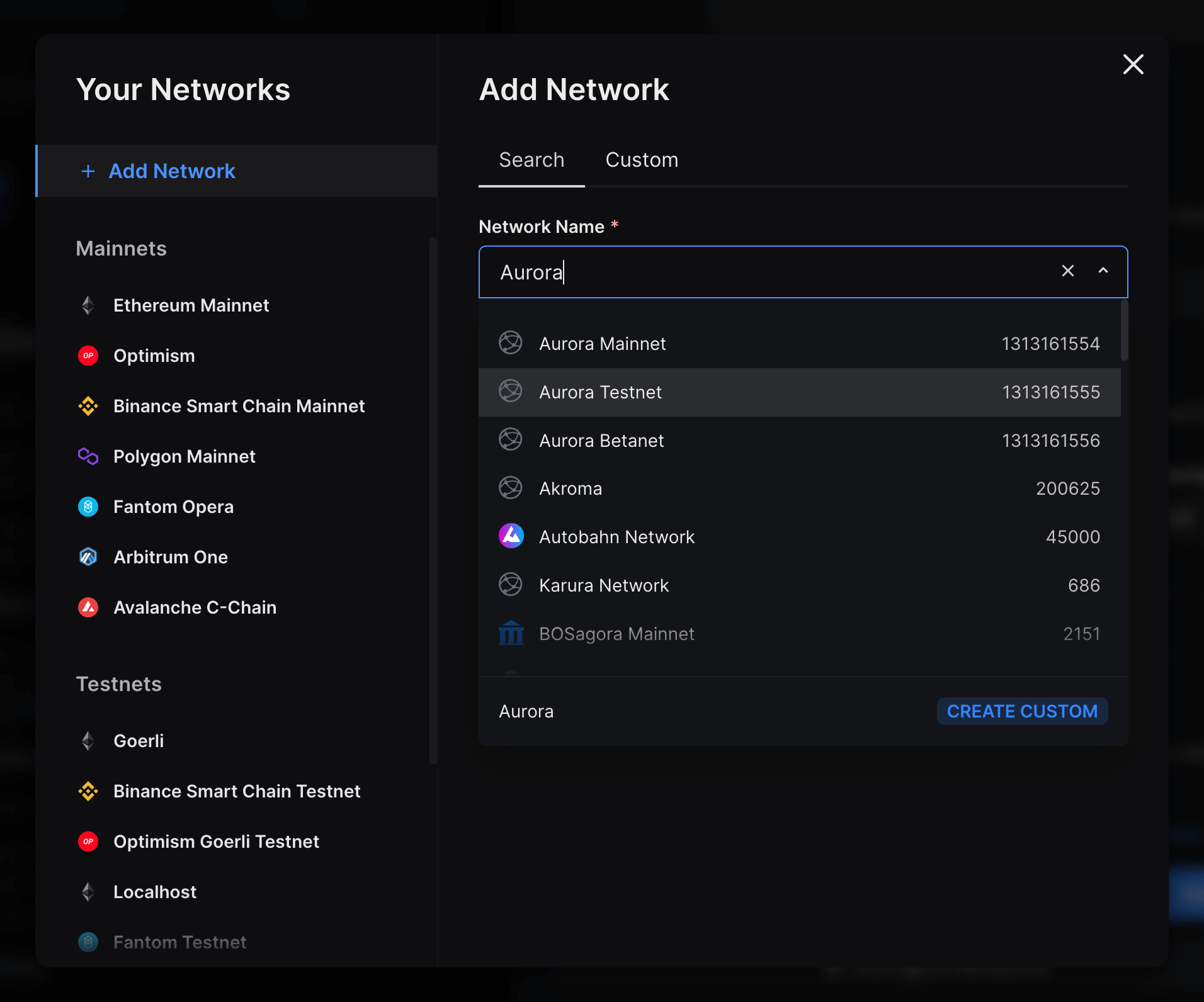1204x1002 pixels.
Task: Click the Arbitrum One icon
Action: pos(88,557)
